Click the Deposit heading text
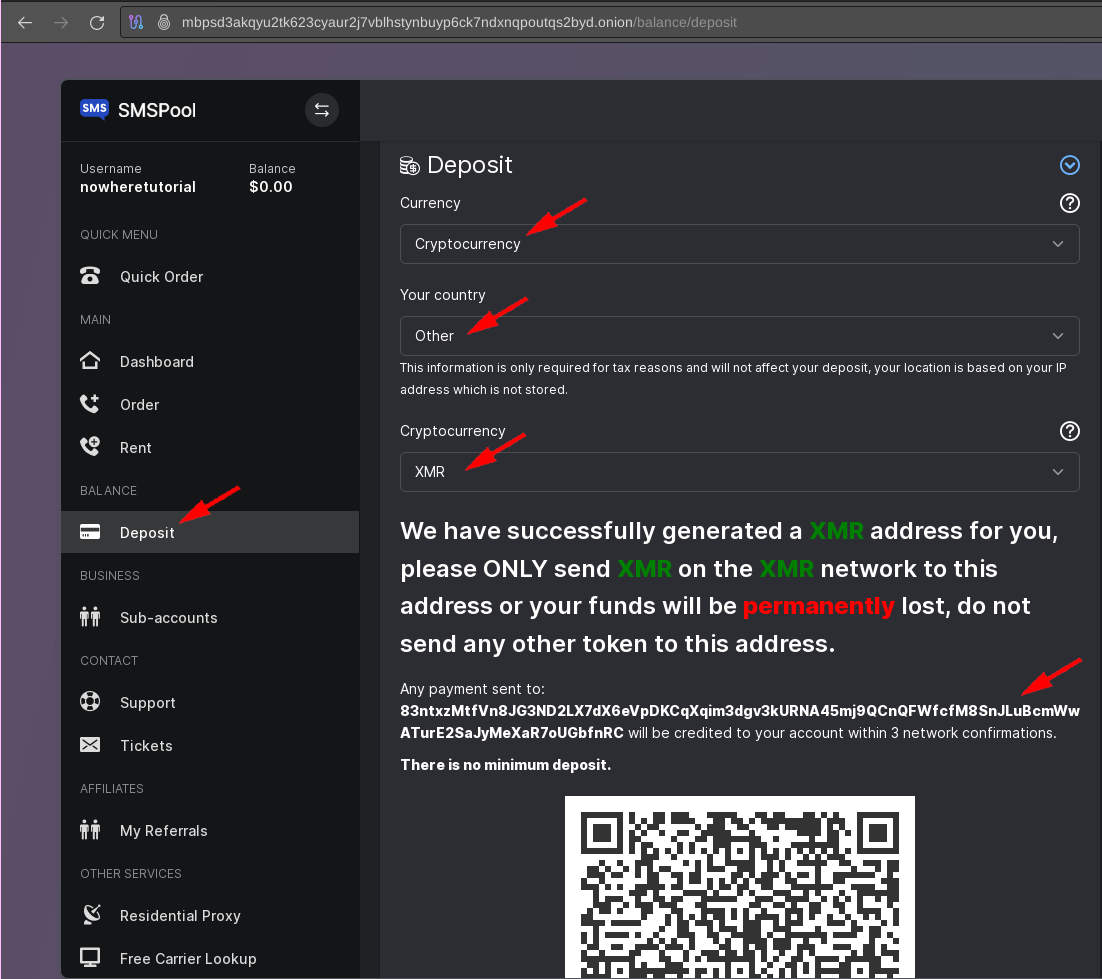The height and width of the screenshot is (979, 1102). (x=469, y=165)
